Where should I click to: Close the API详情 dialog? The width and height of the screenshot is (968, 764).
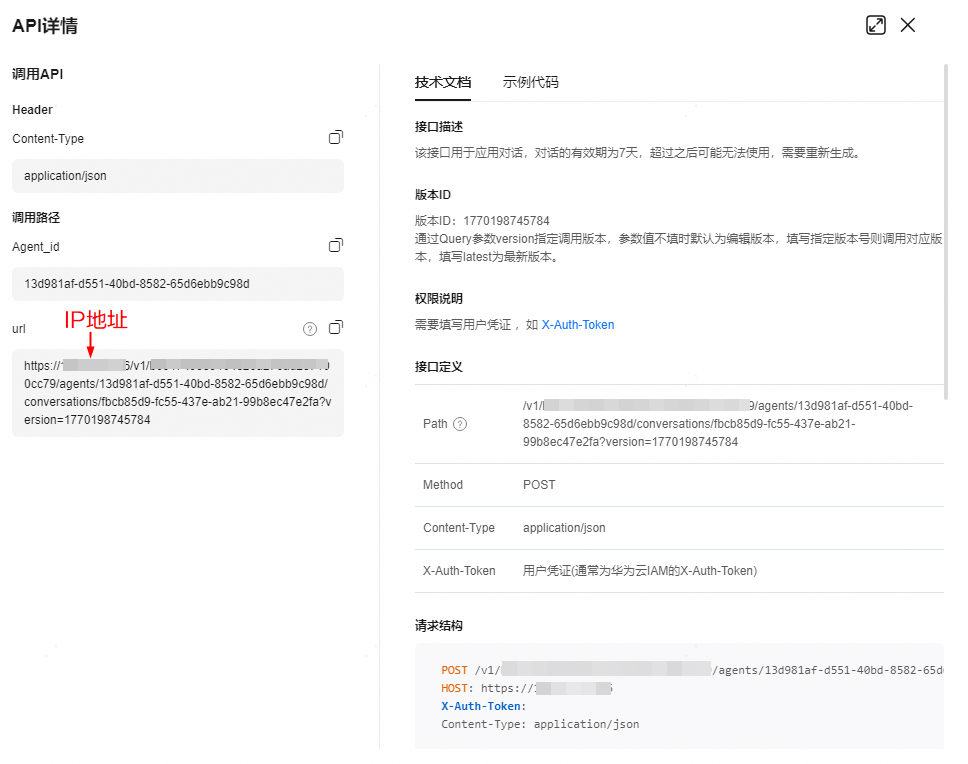tap(908, 26)
